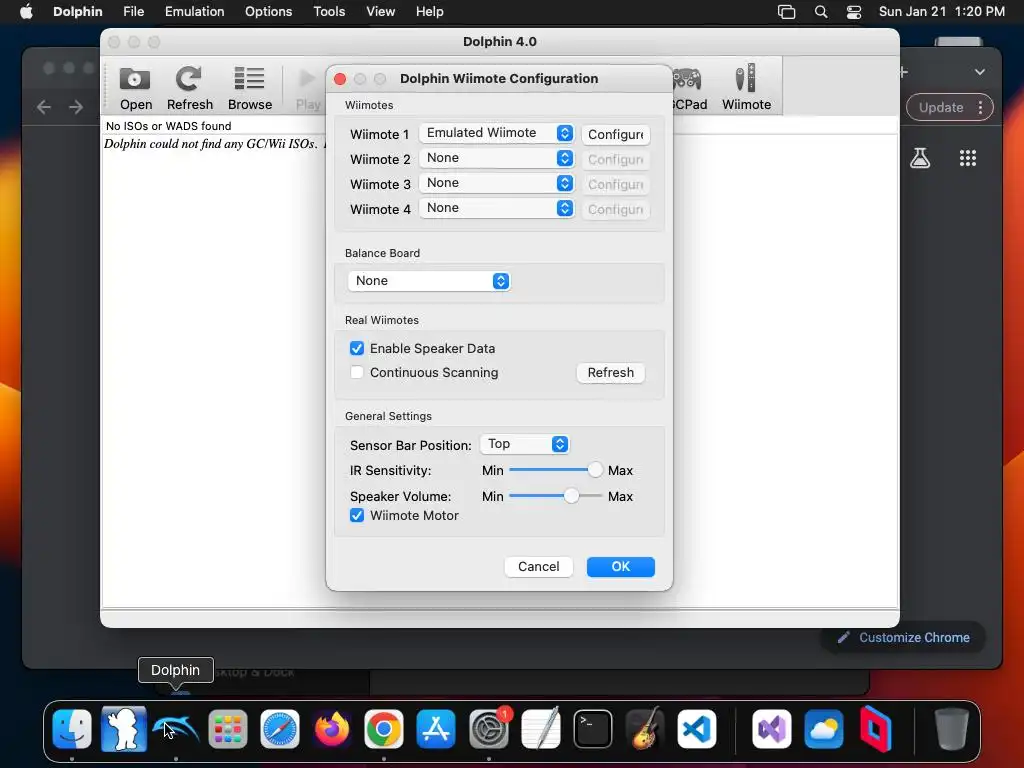Viewport: 1024px width, 768px height.
Task: Open Launchpad from the Dock
Action: click(228, 728)
